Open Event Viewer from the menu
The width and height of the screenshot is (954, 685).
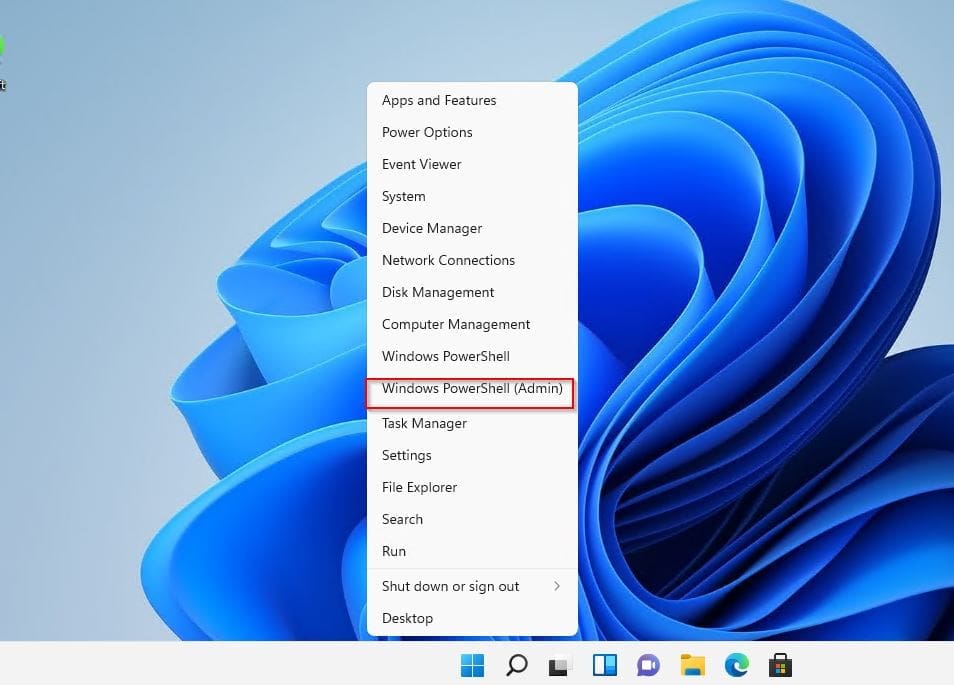point(421,164)
